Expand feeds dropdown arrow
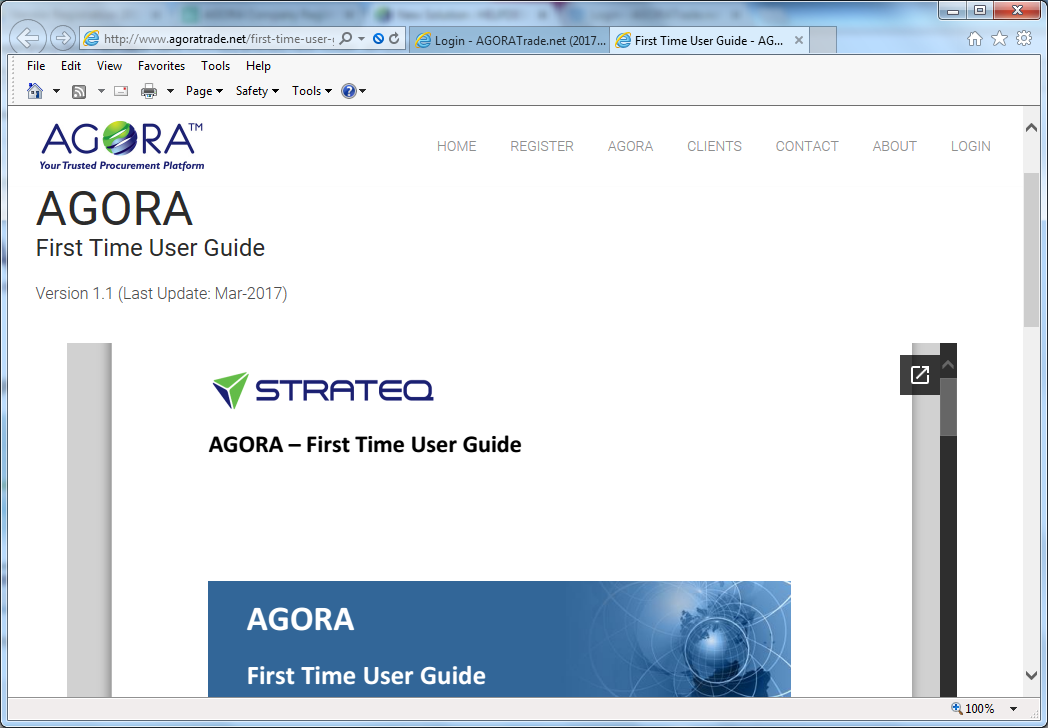 click(x=101, y=91)
